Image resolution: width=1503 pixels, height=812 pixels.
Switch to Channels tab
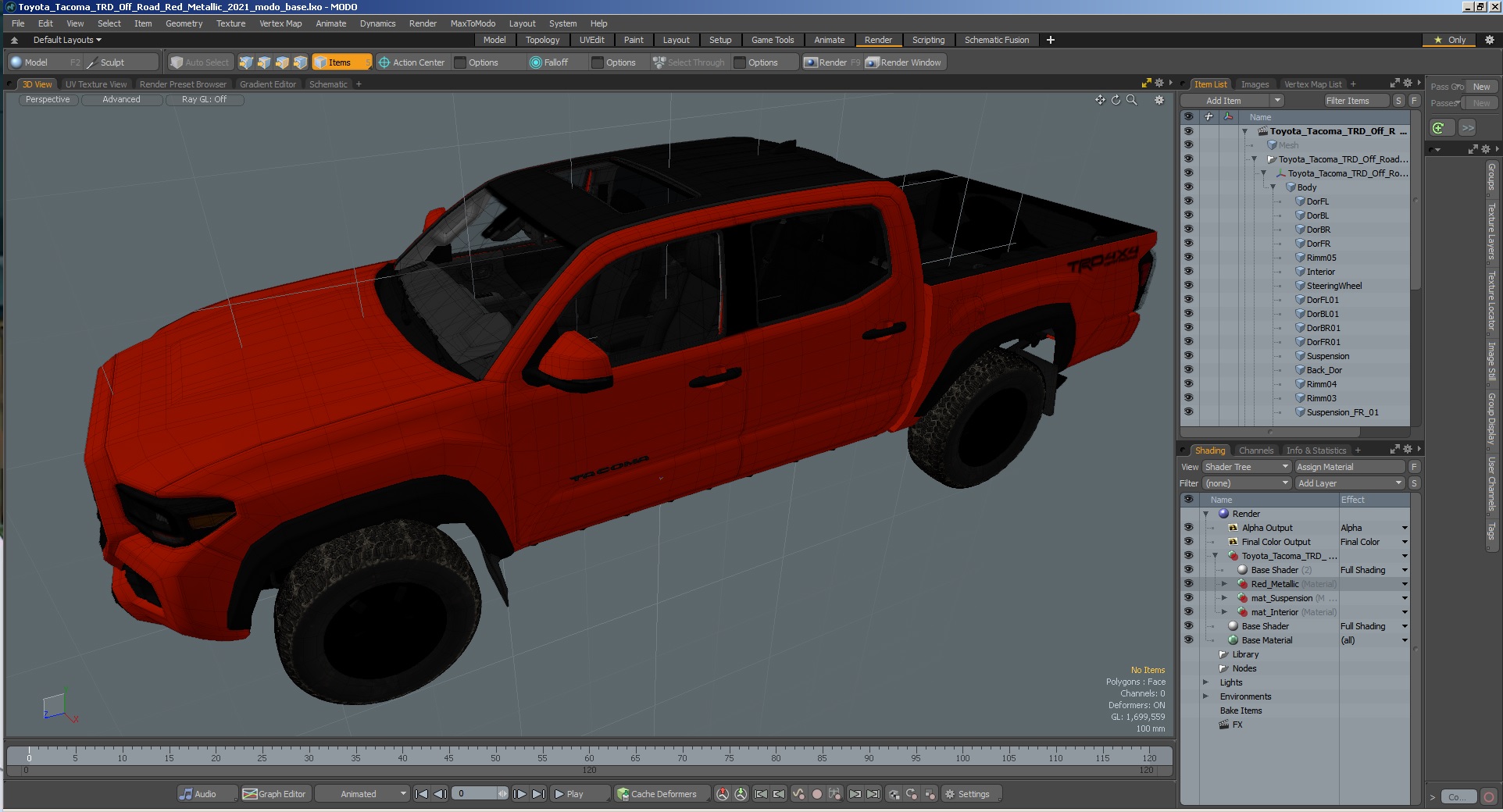(x=1255, y=451)
